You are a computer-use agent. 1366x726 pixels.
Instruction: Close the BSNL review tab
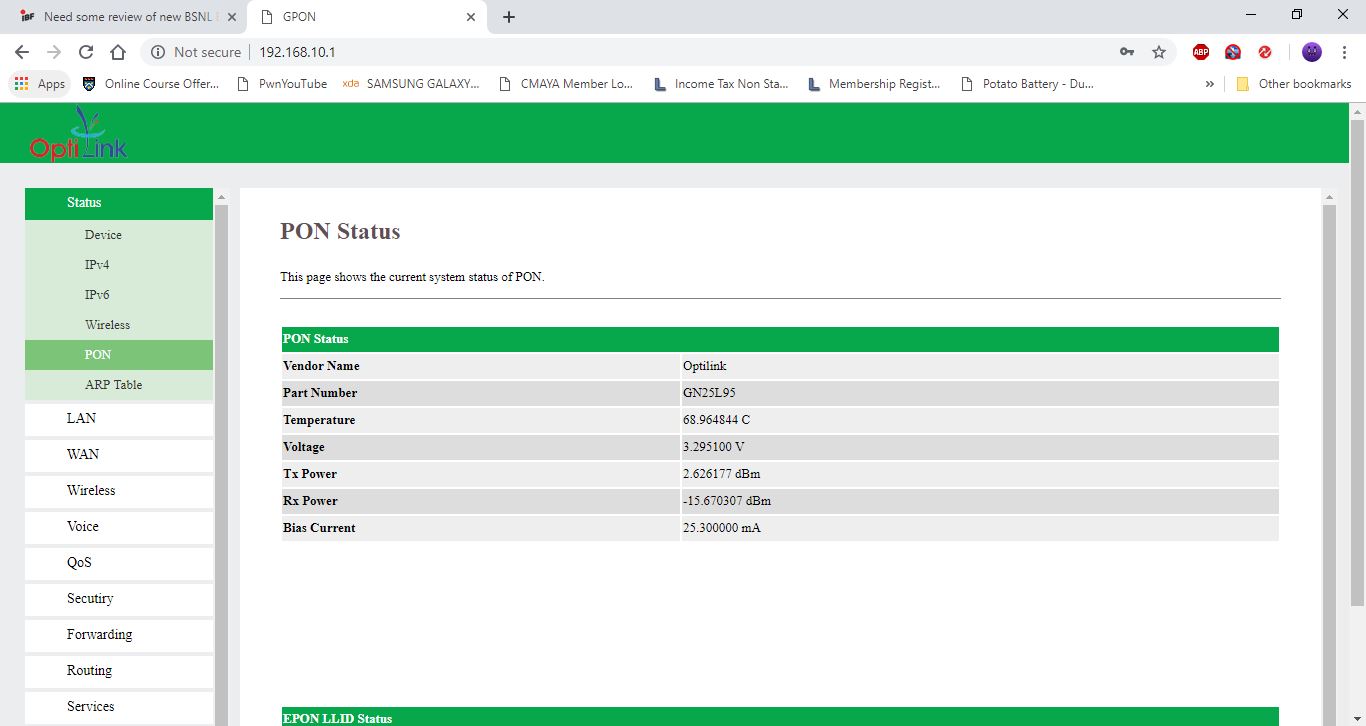tap(231, 17)
